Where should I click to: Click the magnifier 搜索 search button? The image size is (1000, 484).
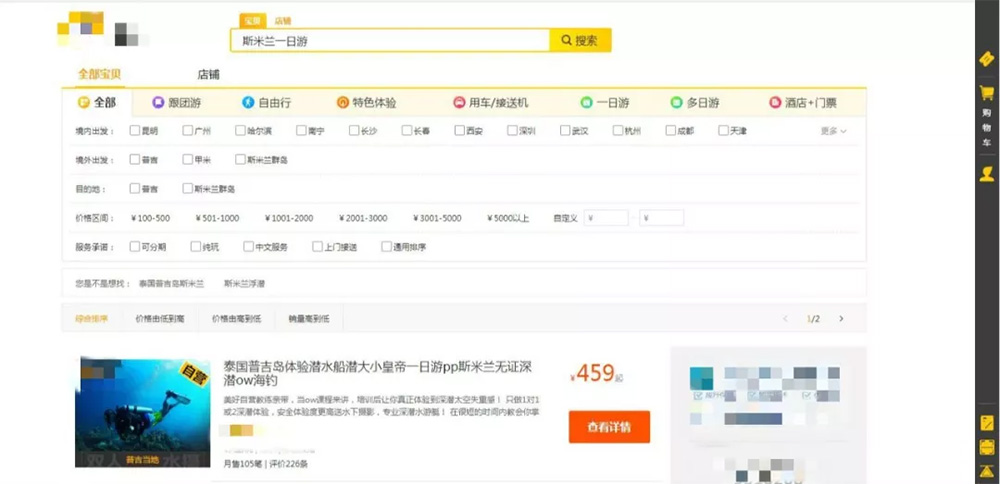[x=580, y=40]
